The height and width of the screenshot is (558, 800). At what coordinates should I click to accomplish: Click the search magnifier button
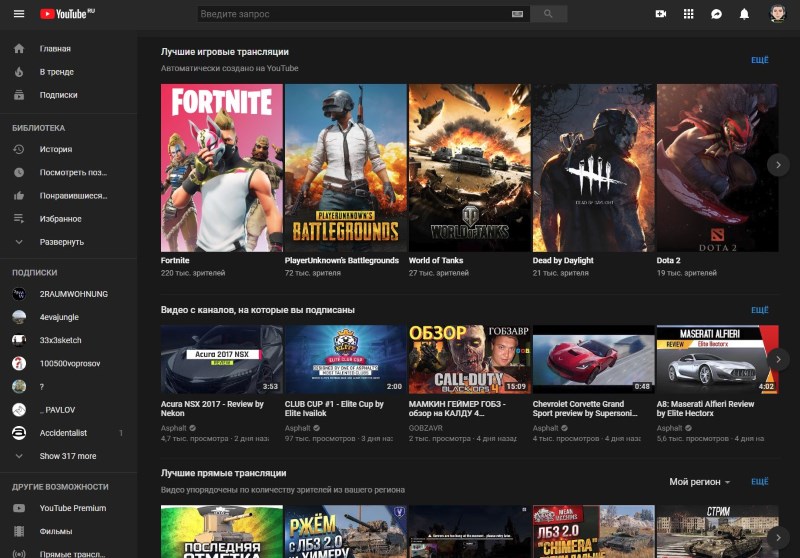pyautogui.click(x=547, y=14)
